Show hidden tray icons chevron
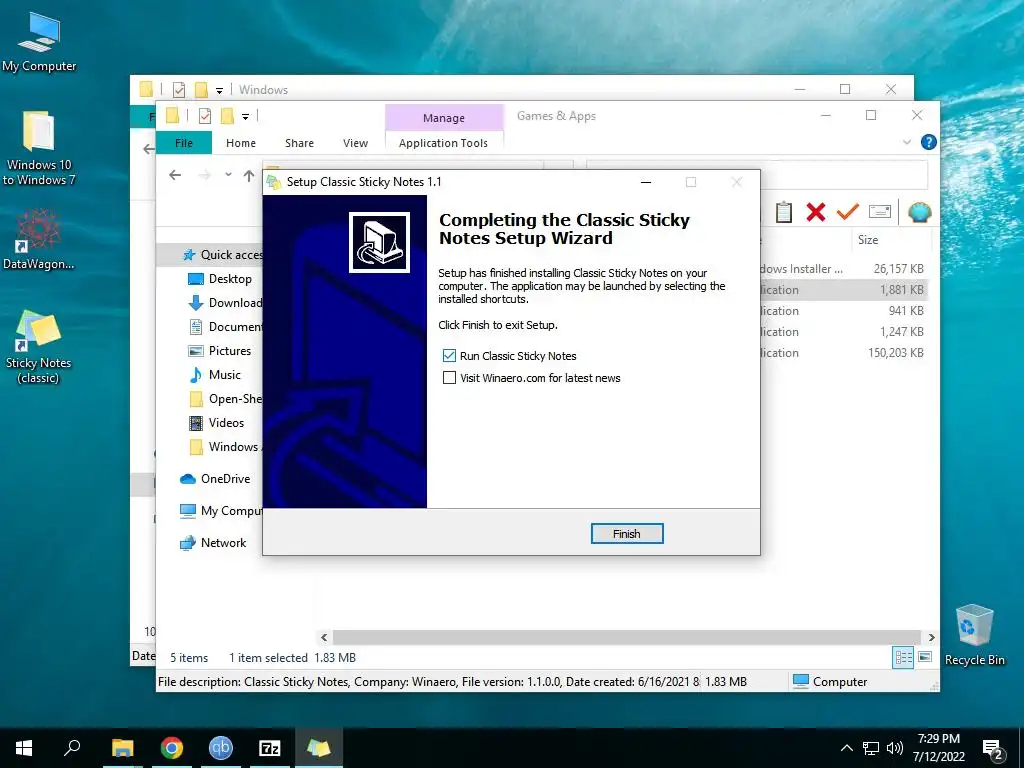This screenshot has height=768, width=1024. [846, 748]
